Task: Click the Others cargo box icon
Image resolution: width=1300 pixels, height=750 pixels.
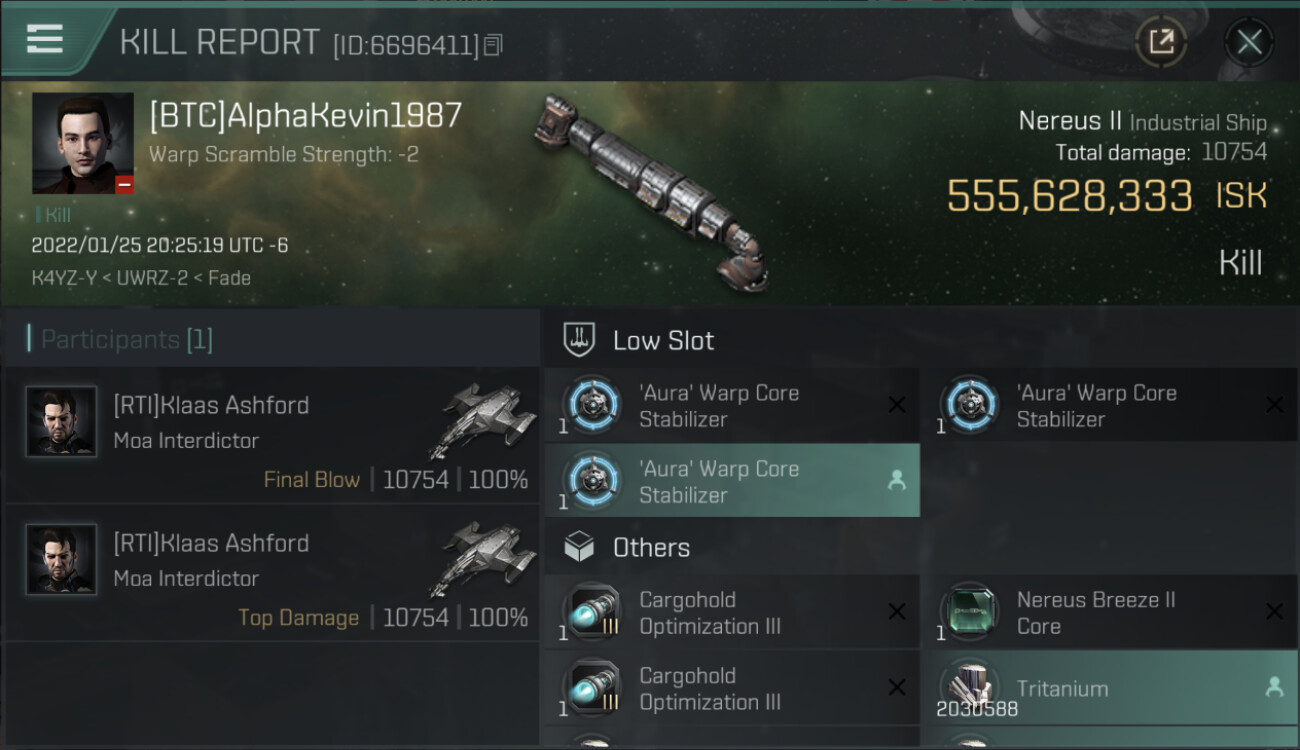Action: [x=579, y=547]
